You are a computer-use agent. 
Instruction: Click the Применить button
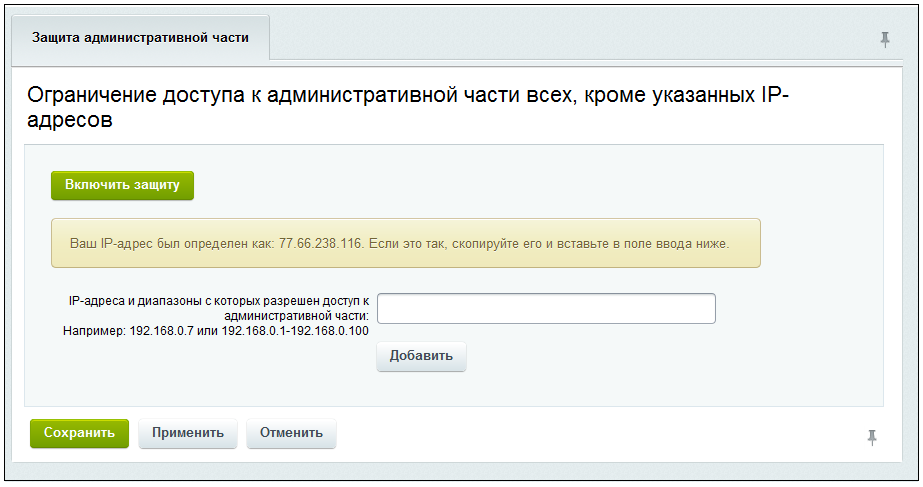188,433
